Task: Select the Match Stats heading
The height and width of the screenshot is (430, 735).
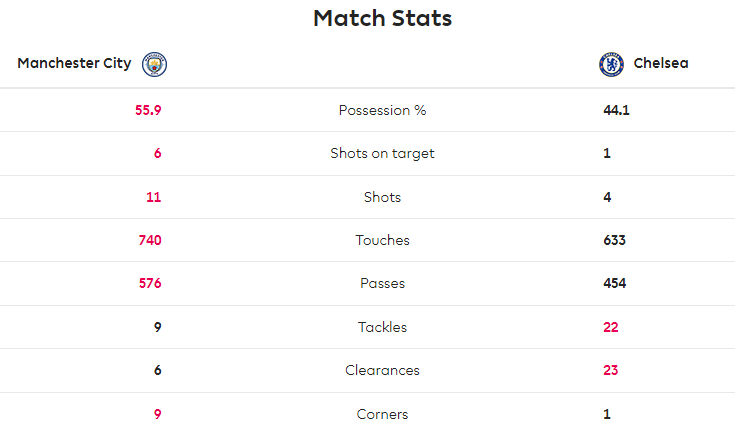Action: [382, 18]
